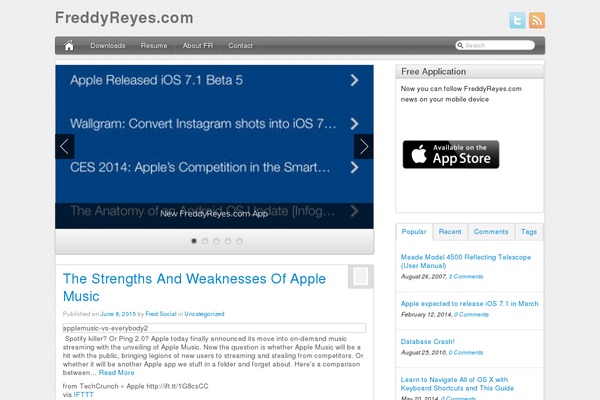Show the next slide arrow
The width and height of the screenshot is (600, 400).
[x=364, y=147]
